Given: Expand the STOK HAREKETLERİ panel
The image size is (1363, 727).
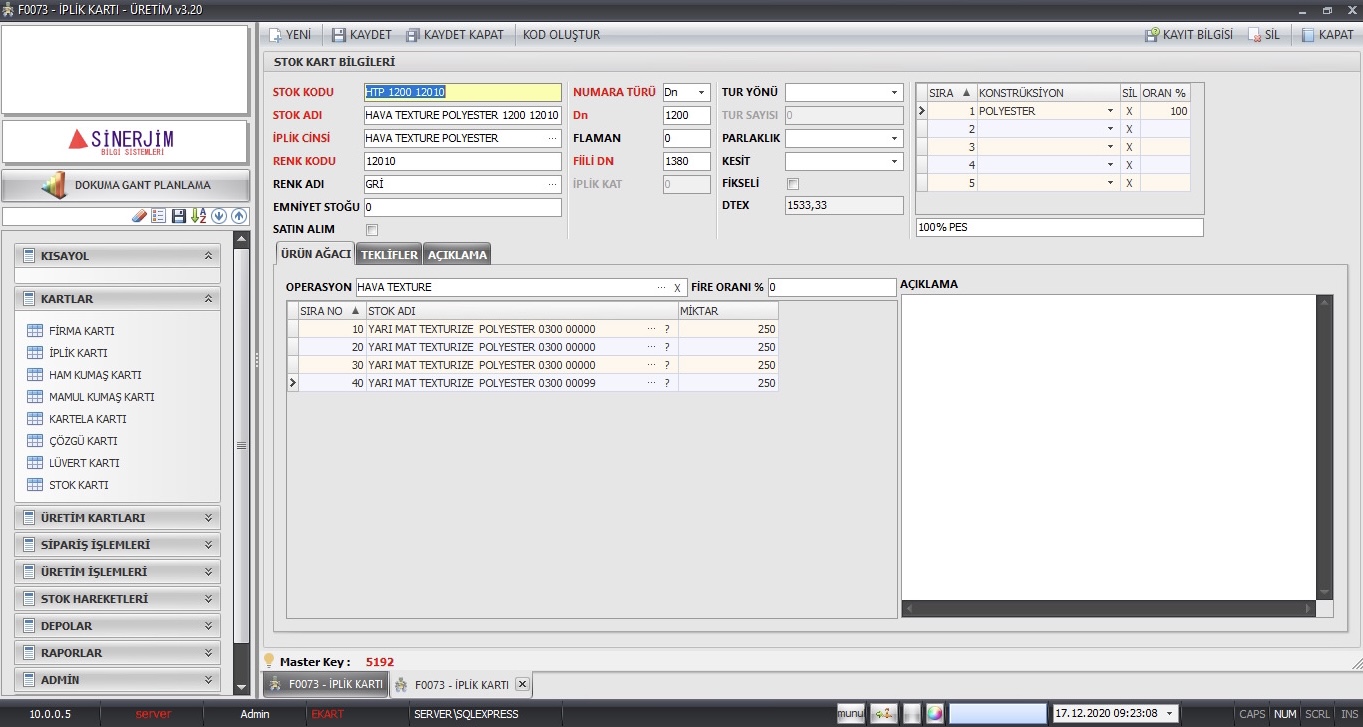Looking at the screenshot, I should [x=209, y=599].
